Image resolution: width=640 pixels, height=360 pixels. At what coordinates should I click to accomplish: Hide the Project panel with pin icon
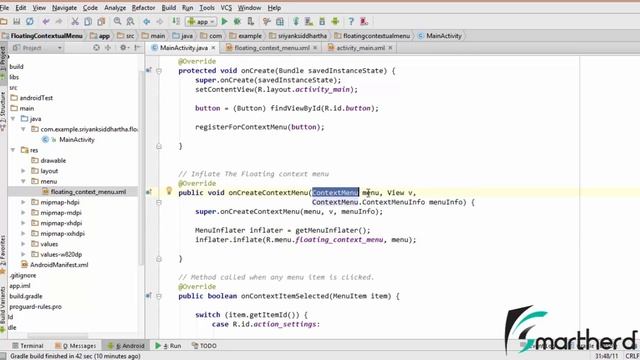coord(137,48)
